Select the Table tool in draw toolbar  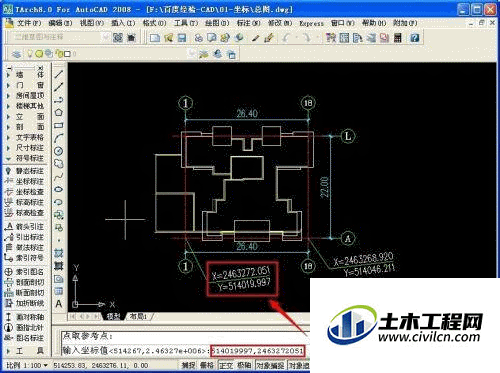pyautogui.click(x=59, y=291)
